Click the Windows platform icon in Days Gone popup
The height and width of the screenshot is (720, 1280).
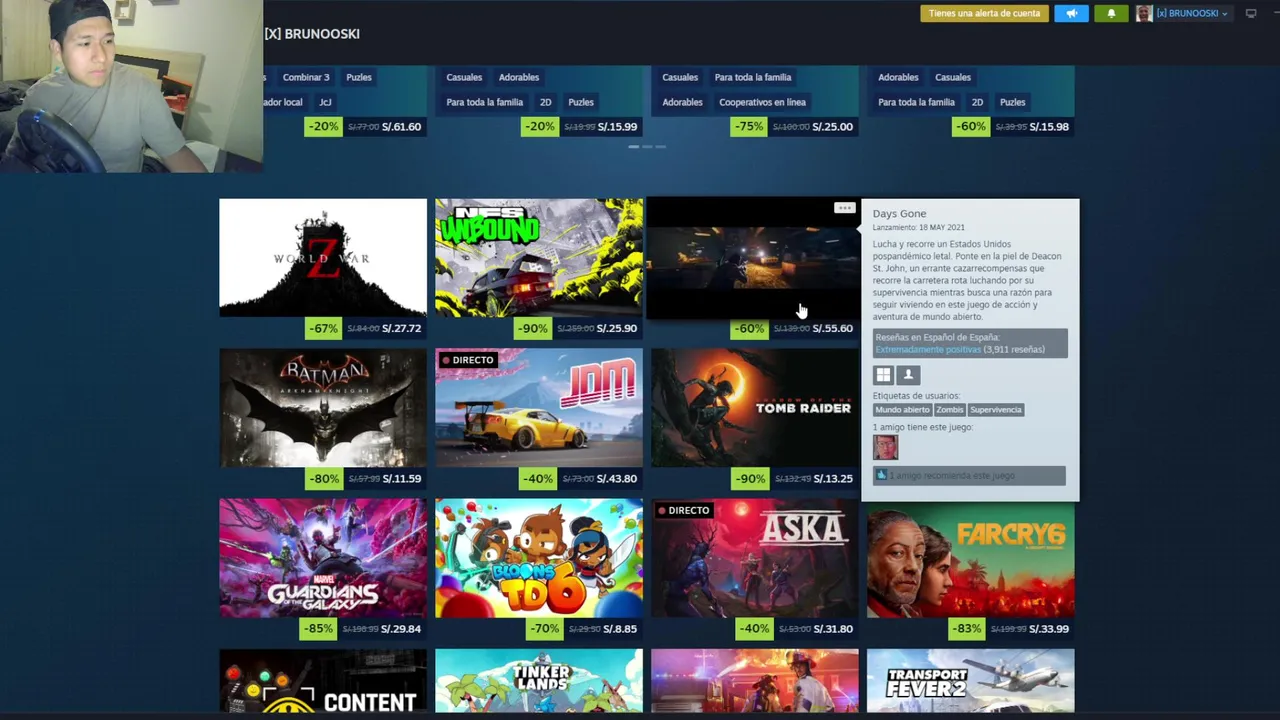(x=883, y=375)
